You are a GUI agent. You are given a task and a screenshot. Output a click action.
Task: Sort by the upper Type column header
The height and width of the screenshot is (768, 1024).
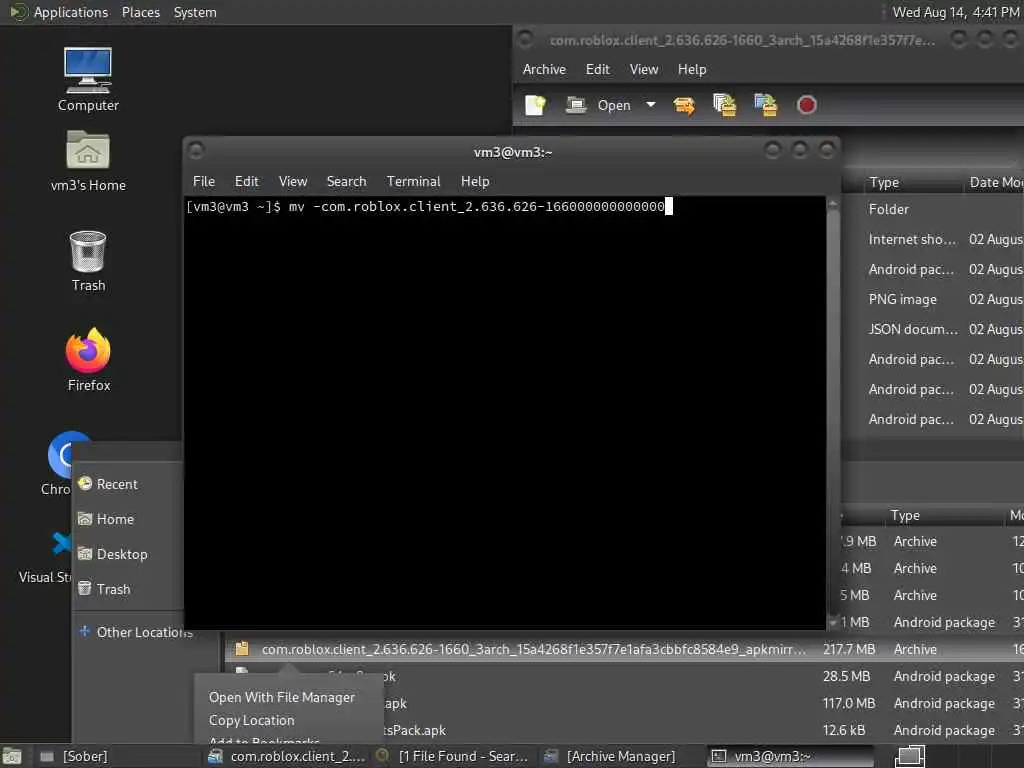(884, 182)
